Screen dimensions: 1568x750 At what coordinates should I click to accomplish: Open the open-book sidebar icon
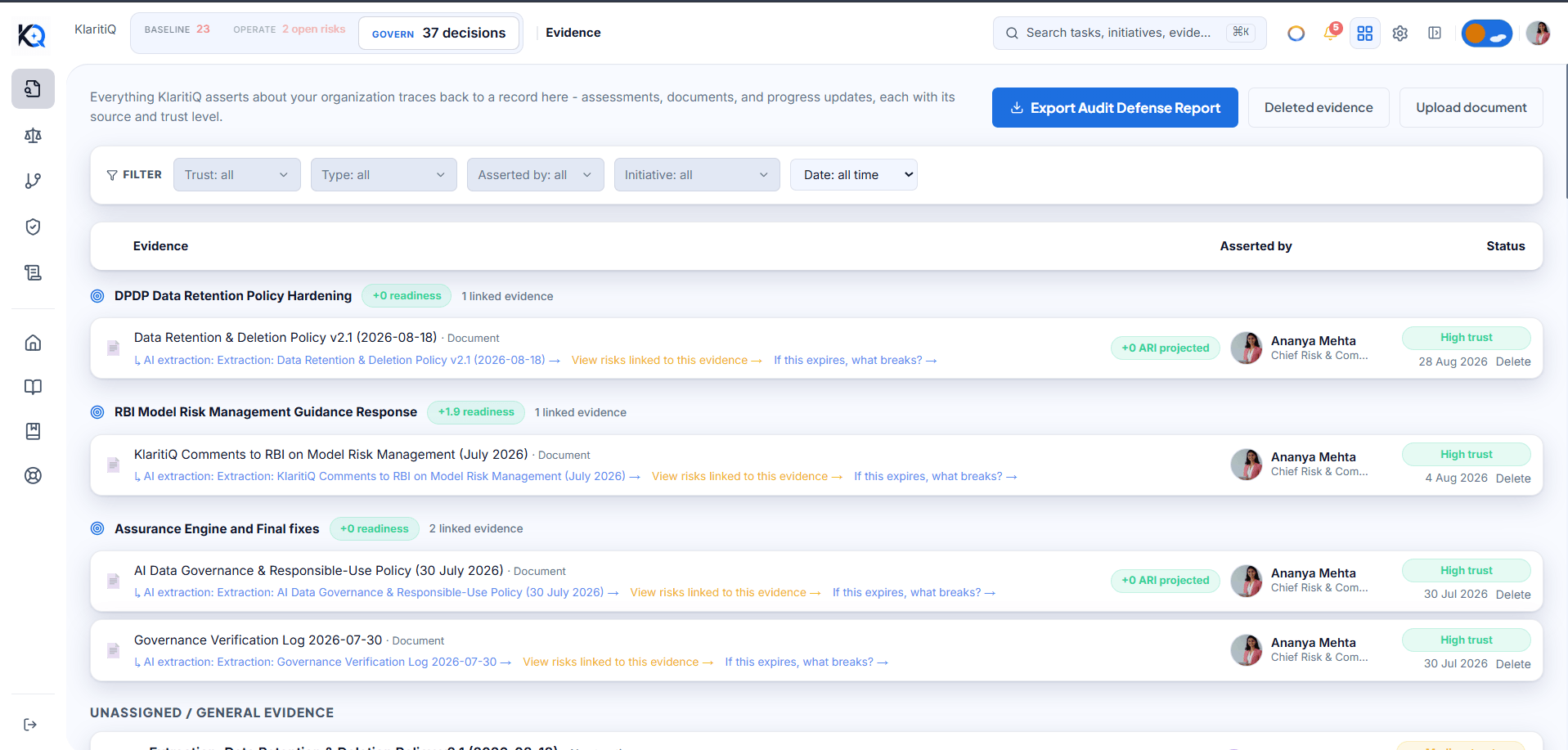click(x=33, y=387)
